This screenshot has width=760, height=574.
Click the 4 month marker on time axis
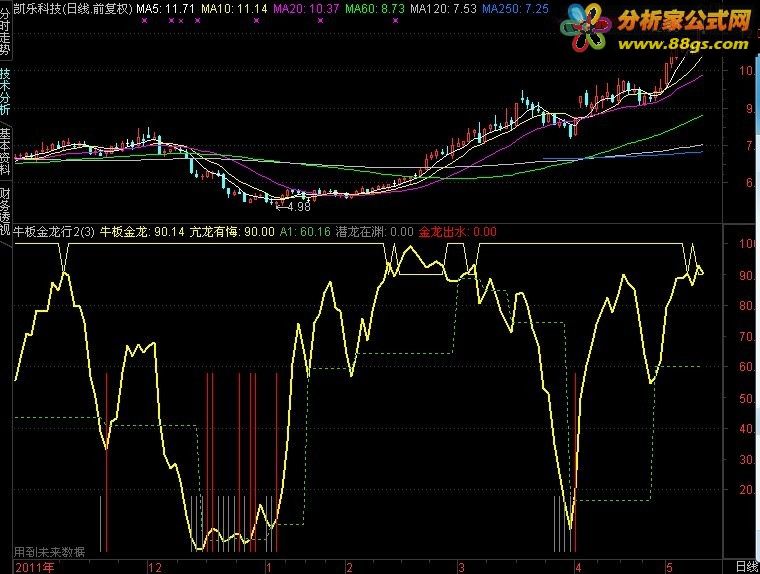pyautogui.click(x=578, y=568)
